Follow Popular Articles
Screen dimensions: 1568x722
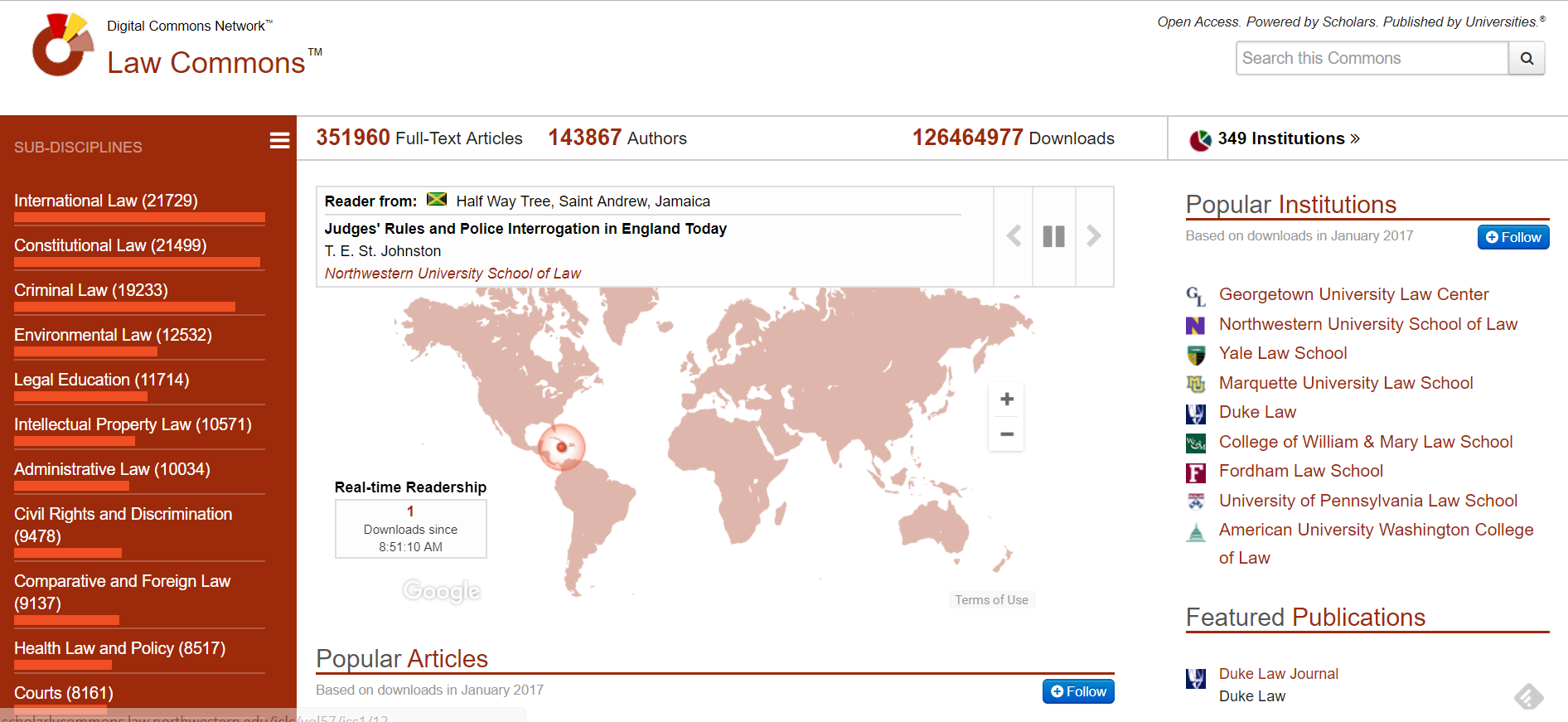[1078, 691]
